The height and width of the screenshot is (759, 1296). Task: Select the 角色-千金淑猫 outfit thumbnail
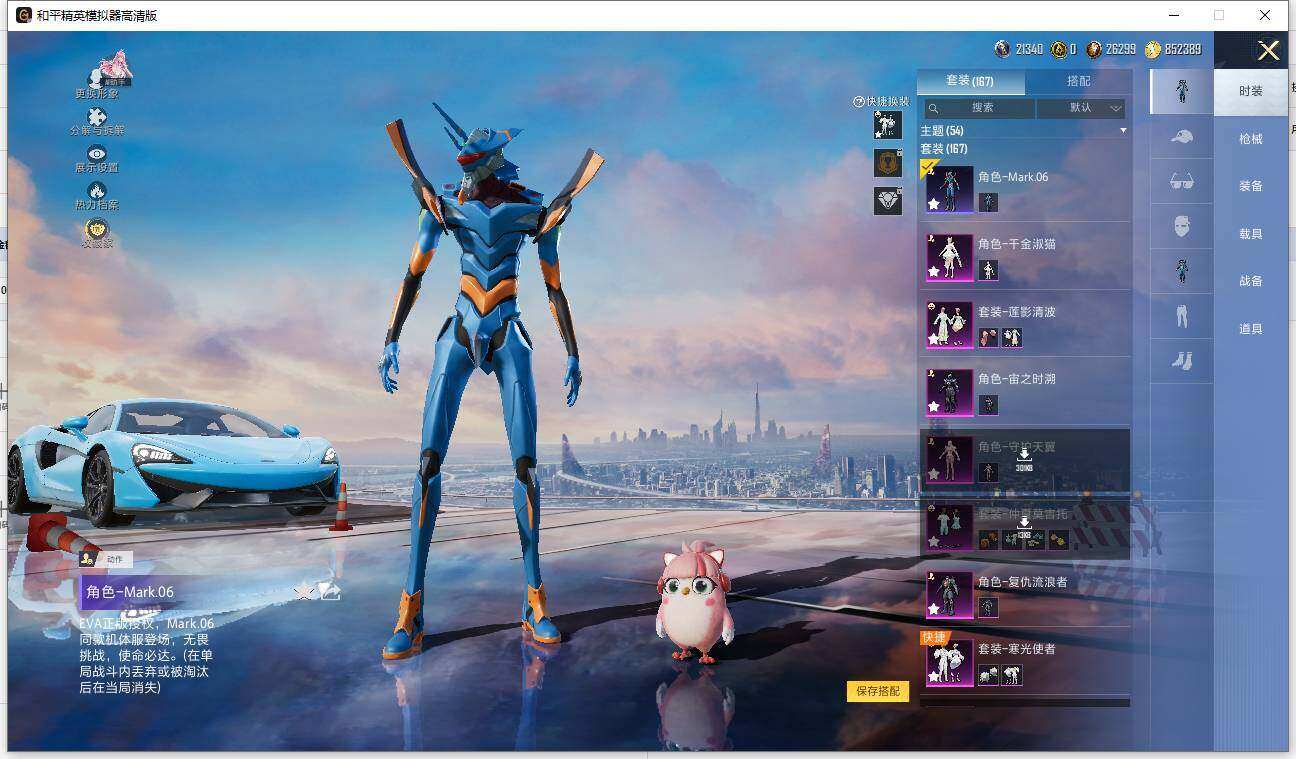pyautogui.click(x=949, y=257)
